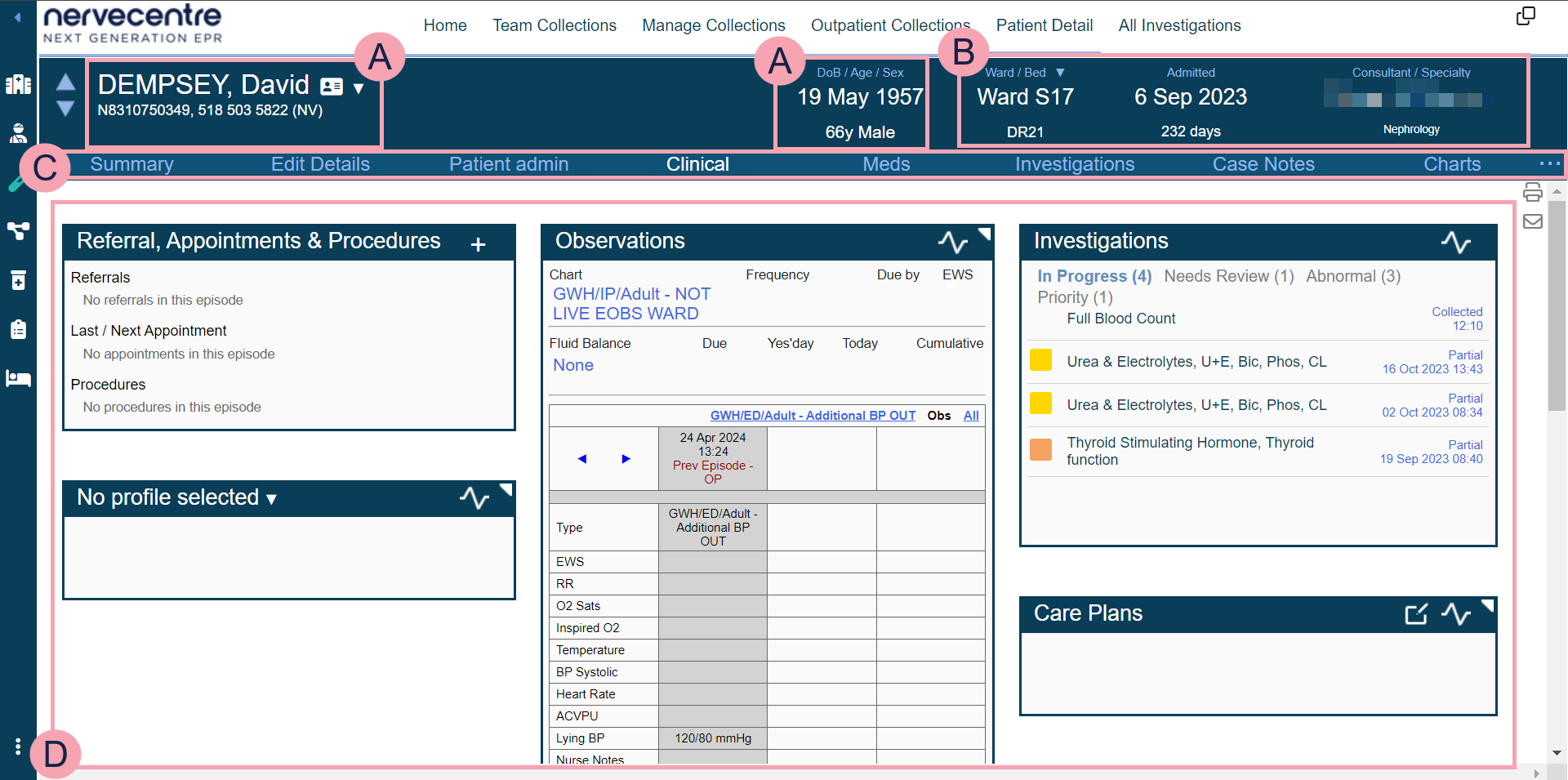The width and height of the screenshot is (1568, 780).
Task: Open GWH/ED/Adult - Additional BP OUT link
Action: pos(812,416)
